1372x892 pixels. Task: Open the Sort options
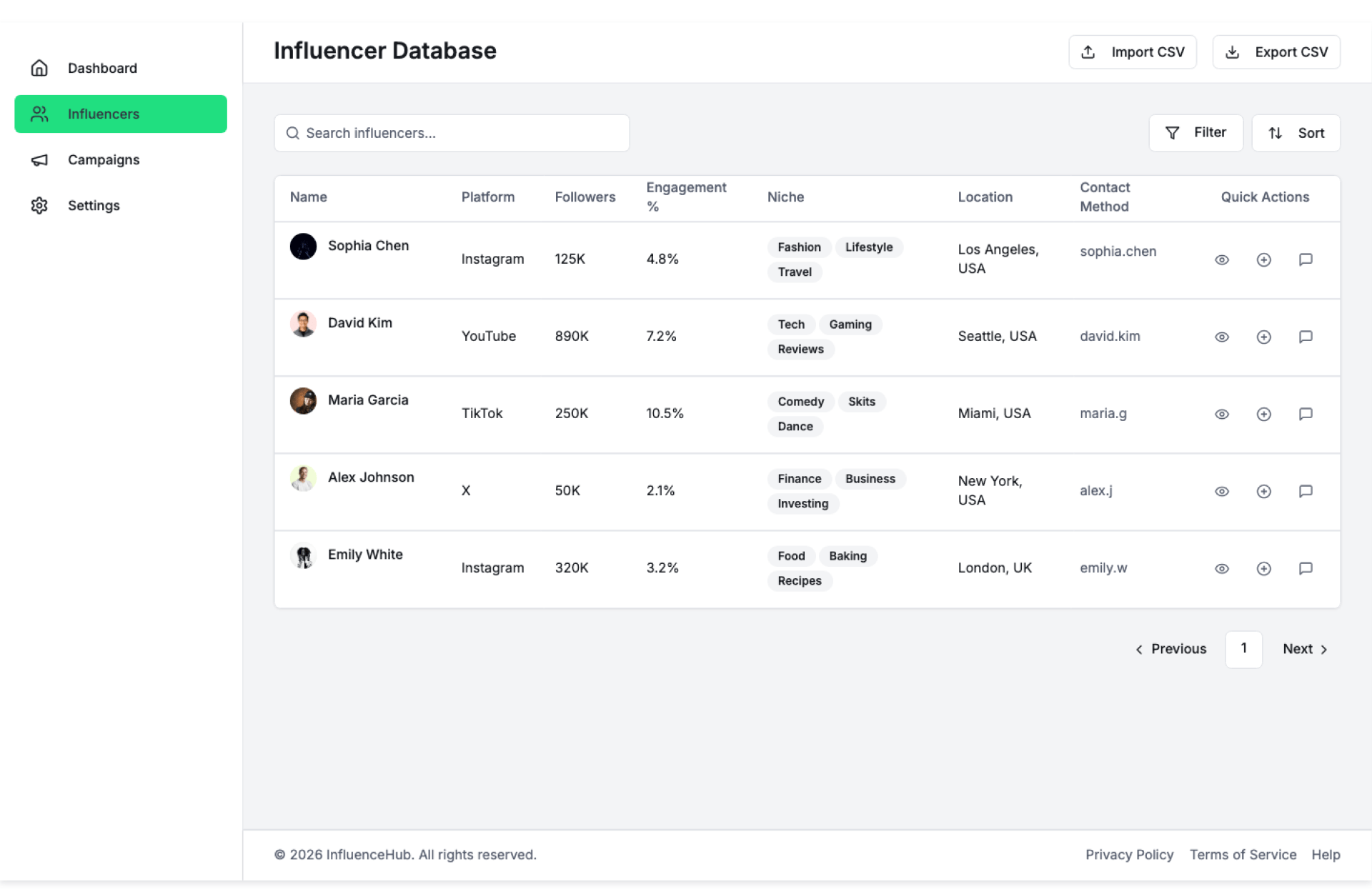(1296, 133)
